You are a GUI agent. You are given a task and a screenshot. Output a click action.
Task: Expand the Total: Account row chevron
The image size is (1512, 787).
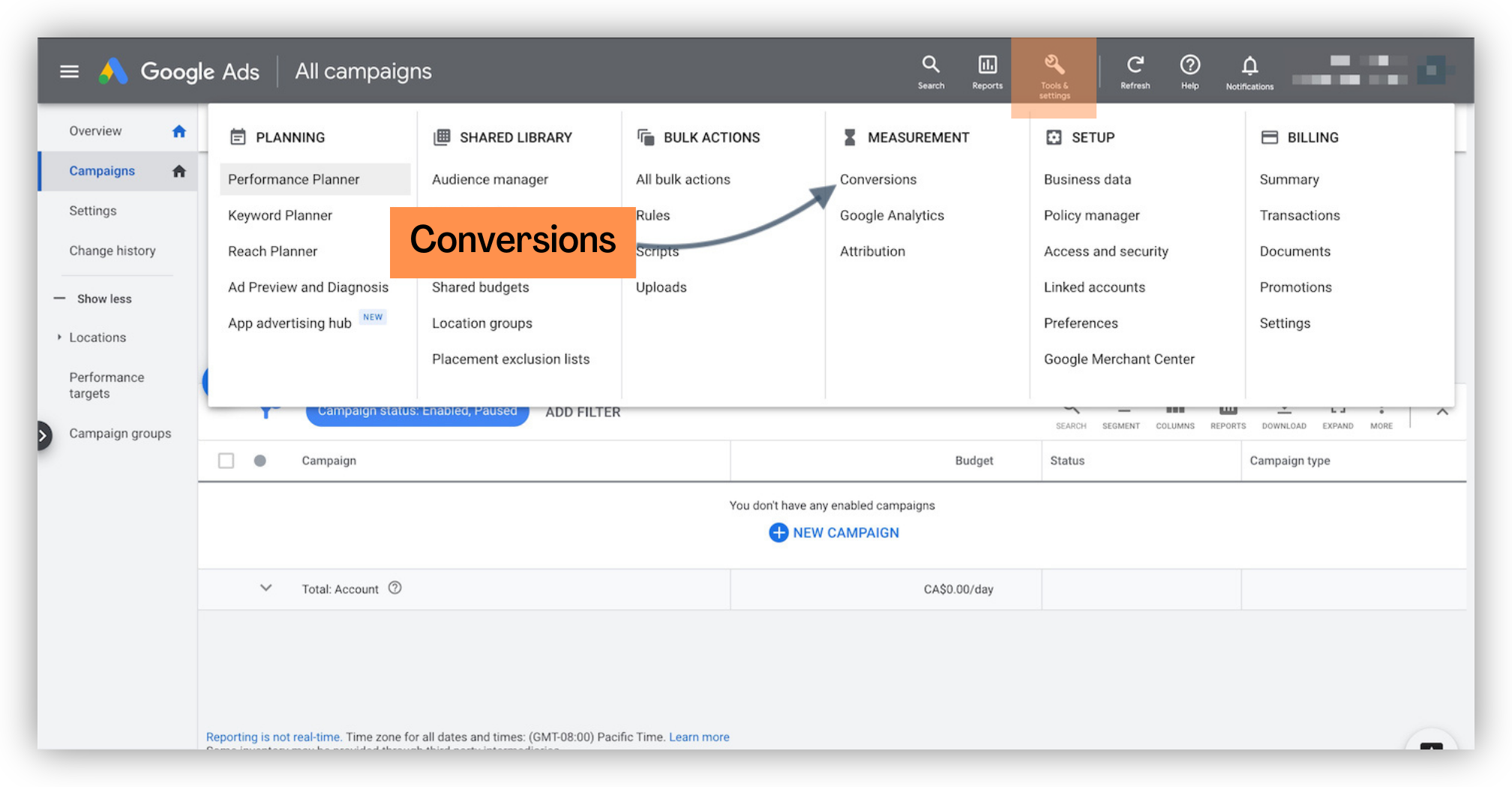click(265, 588)
